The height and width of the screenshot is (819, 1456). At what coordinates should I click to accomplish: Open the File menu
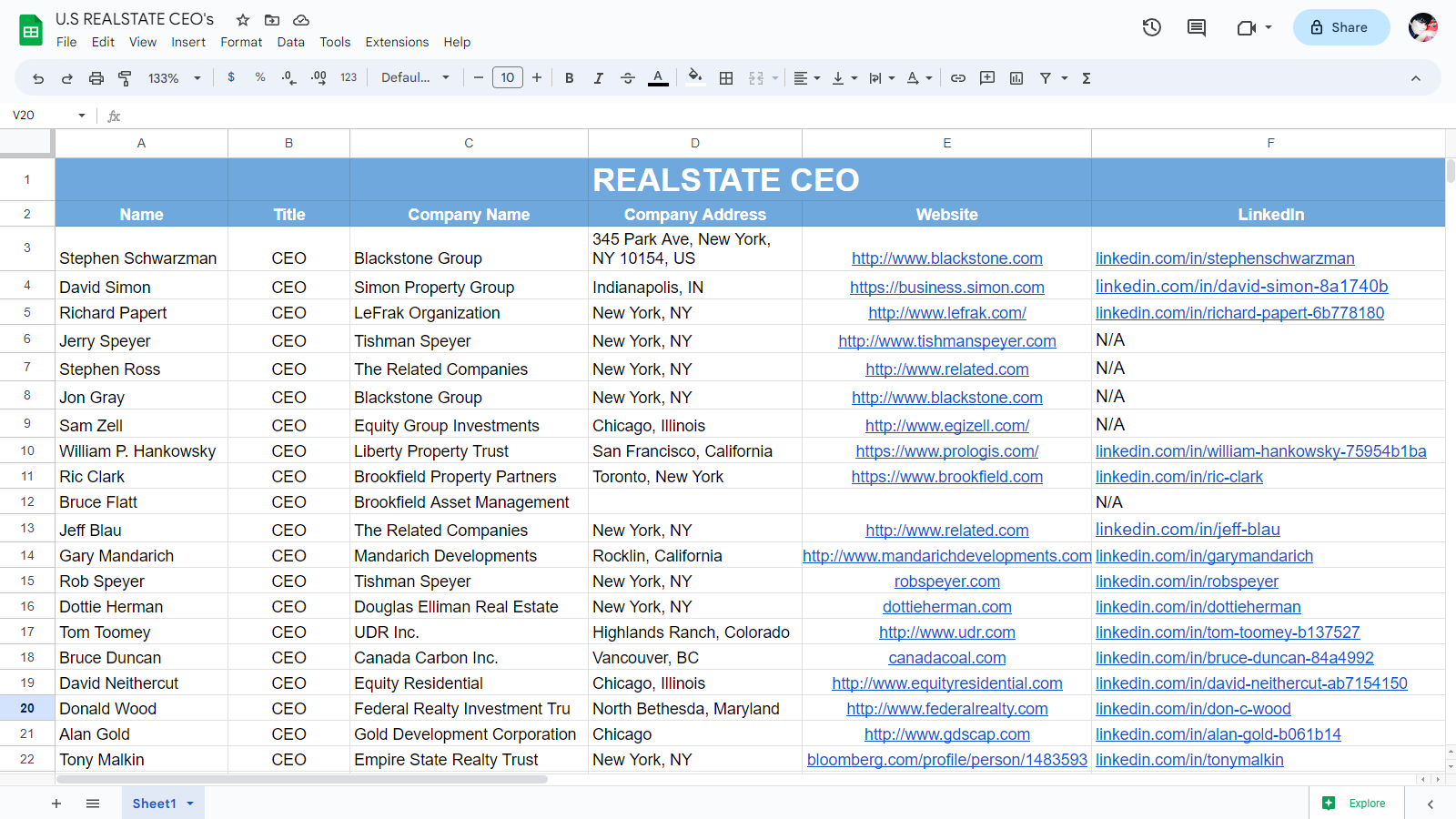click(x=66, y=42)
